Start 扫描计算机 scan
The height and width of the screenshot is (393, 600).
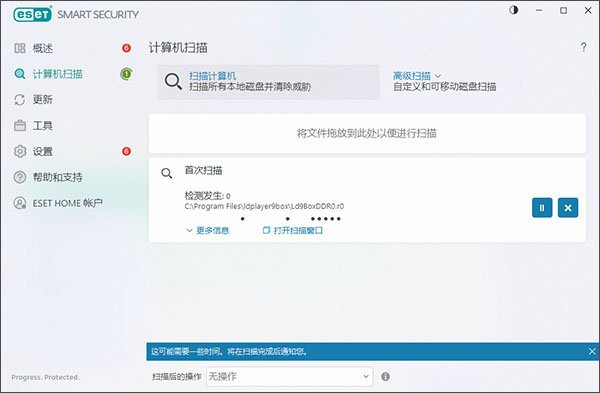pos(268,82)
